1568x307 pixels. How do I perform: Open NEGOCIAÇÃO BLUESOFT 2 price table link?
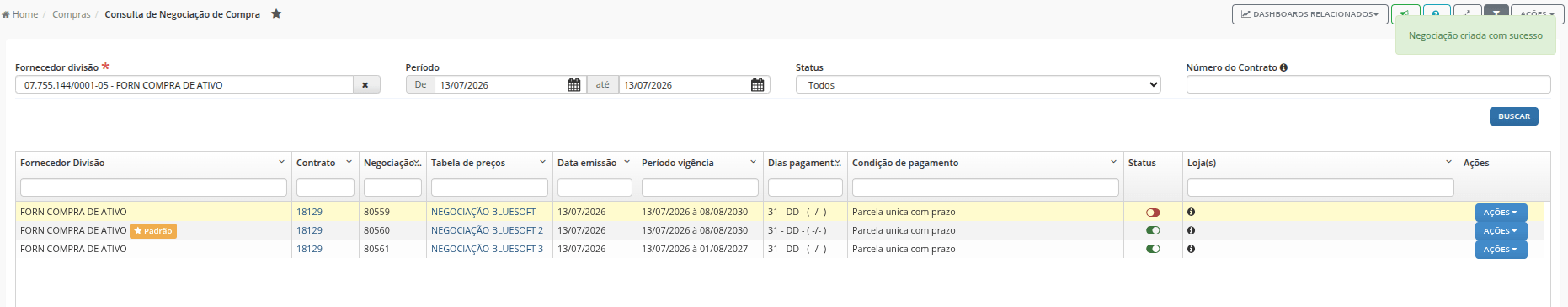[487, 230]
